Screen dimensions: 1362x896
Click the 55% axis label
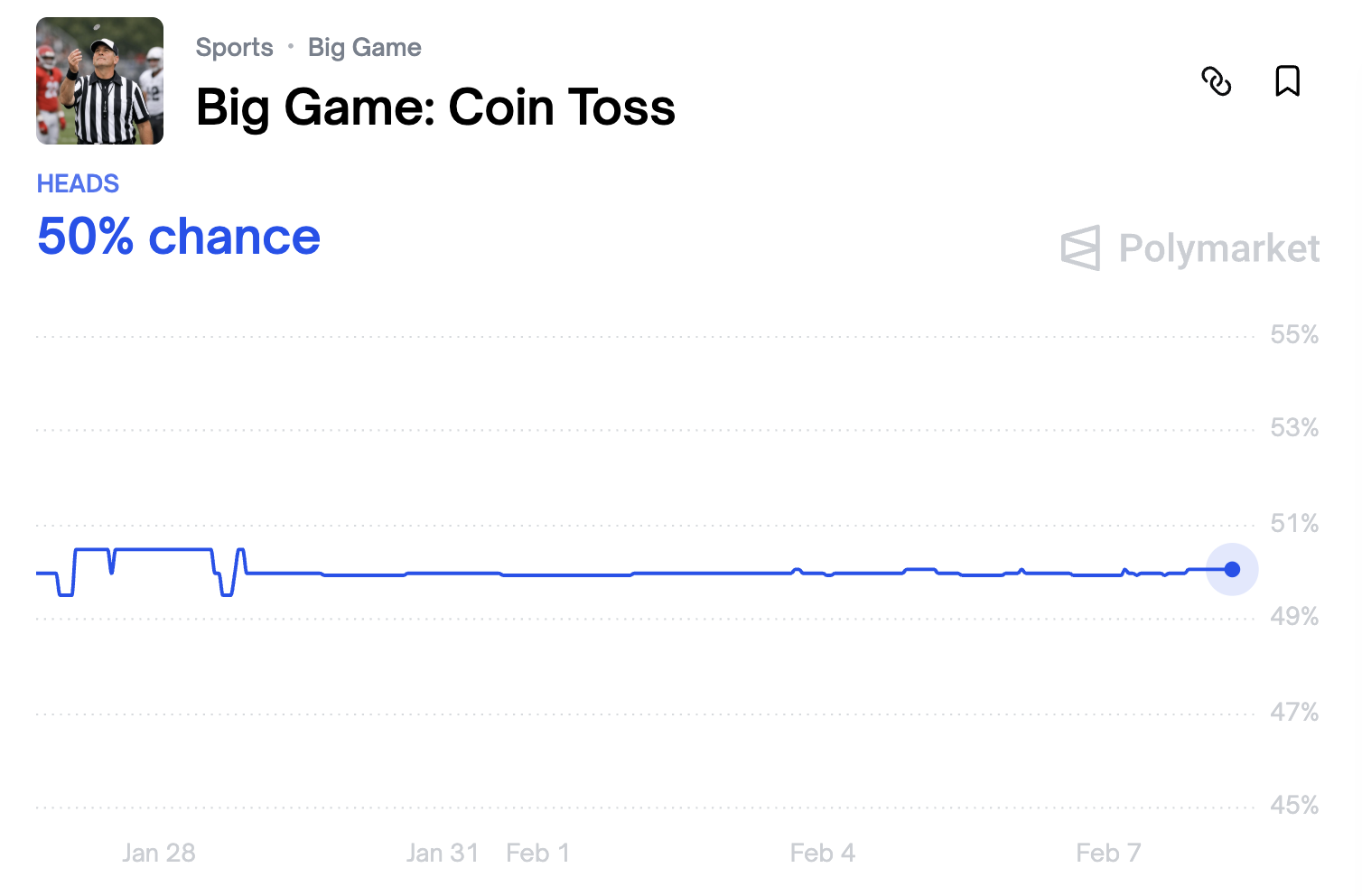pos(1294,335)
